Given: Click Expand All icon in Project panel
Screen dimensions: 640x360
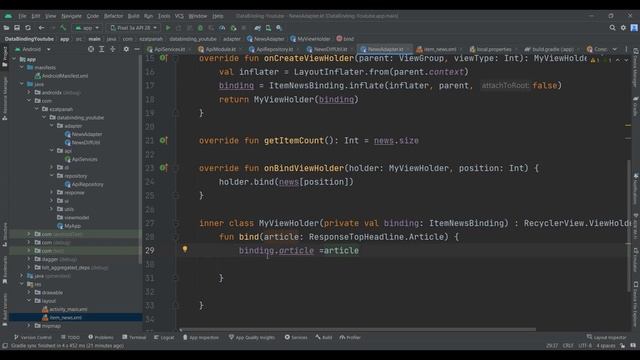Looking at the screenshot, I should coord(102,49).
